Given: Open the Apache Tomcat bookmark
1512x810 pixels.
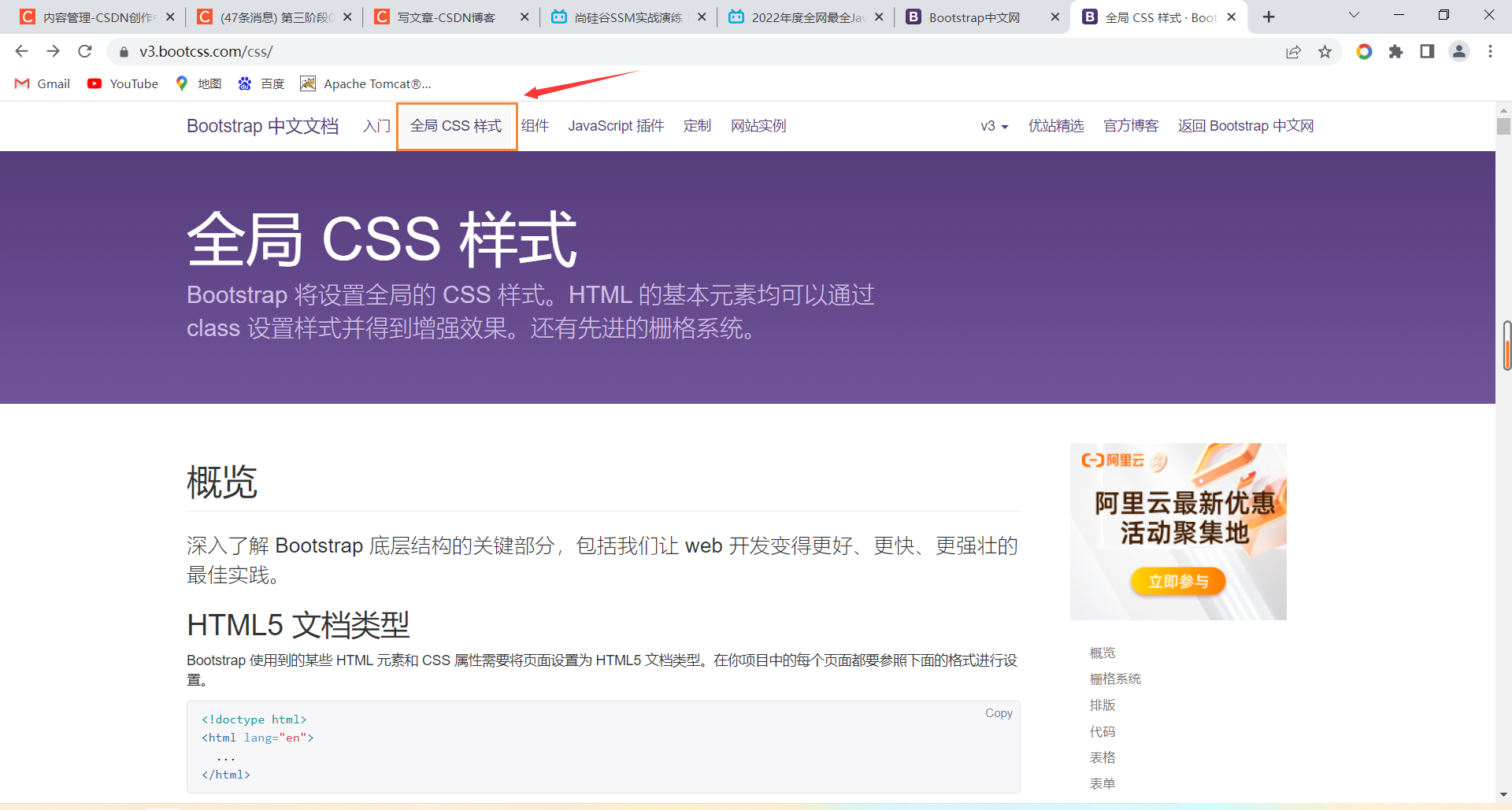Looking at the screenshot, I should [x=366, y=83].
